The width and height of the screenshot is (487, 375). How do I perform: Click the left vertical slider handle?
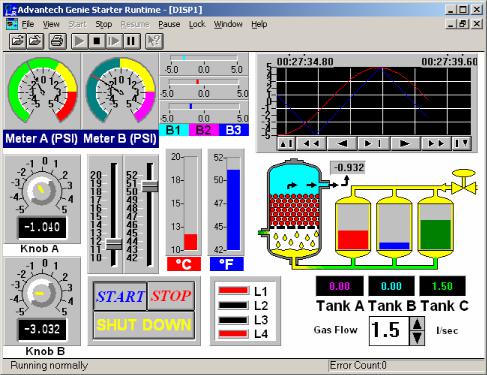pos(114,244)
